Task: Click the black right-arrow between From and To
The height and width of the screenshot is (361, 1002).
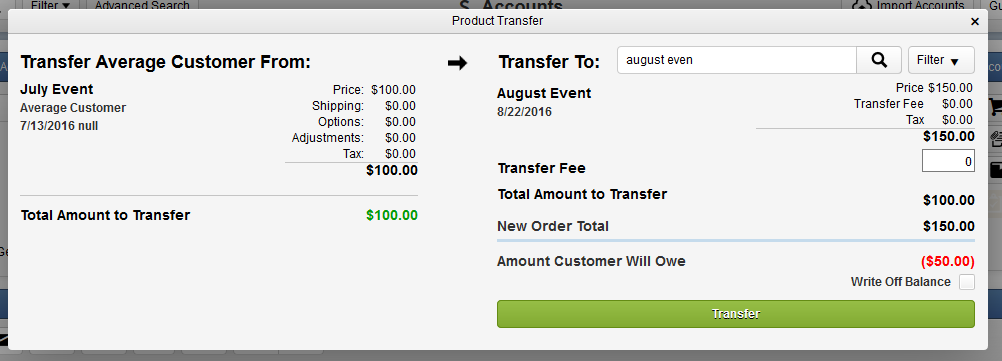Action: (x=458, y=63)
